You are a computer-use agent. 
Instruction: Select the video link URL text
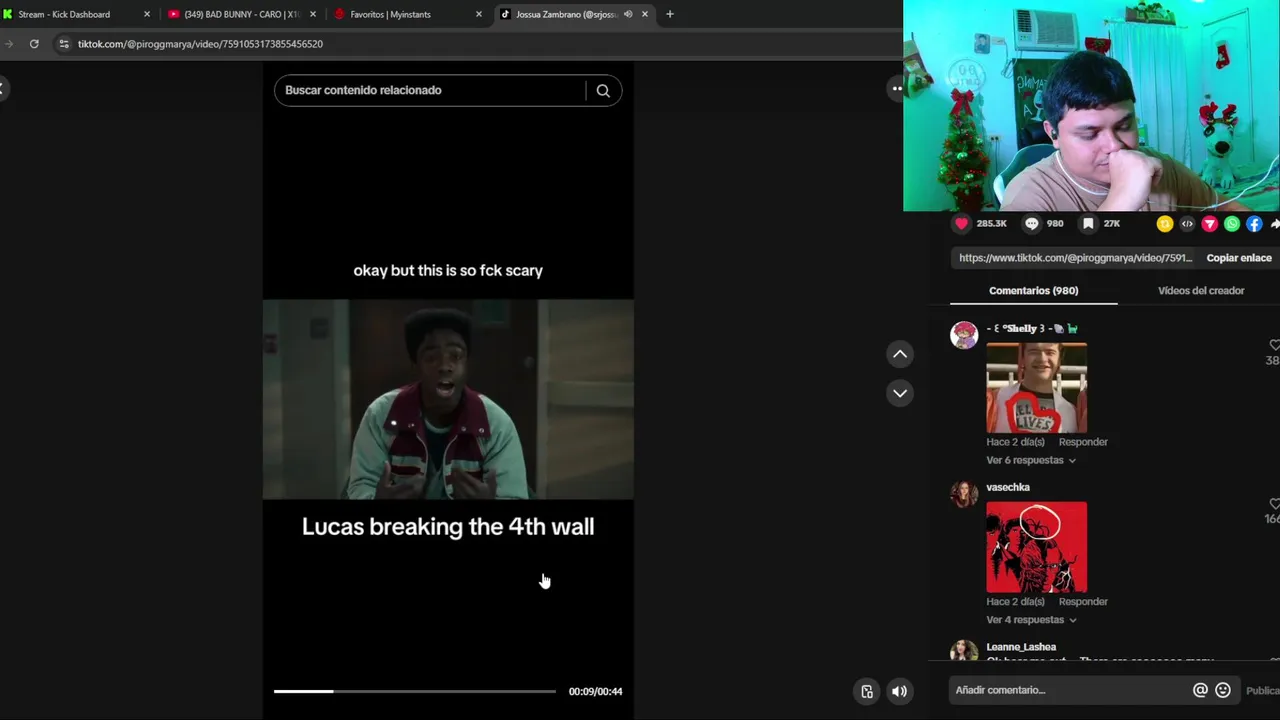(x=1075, y=258)
